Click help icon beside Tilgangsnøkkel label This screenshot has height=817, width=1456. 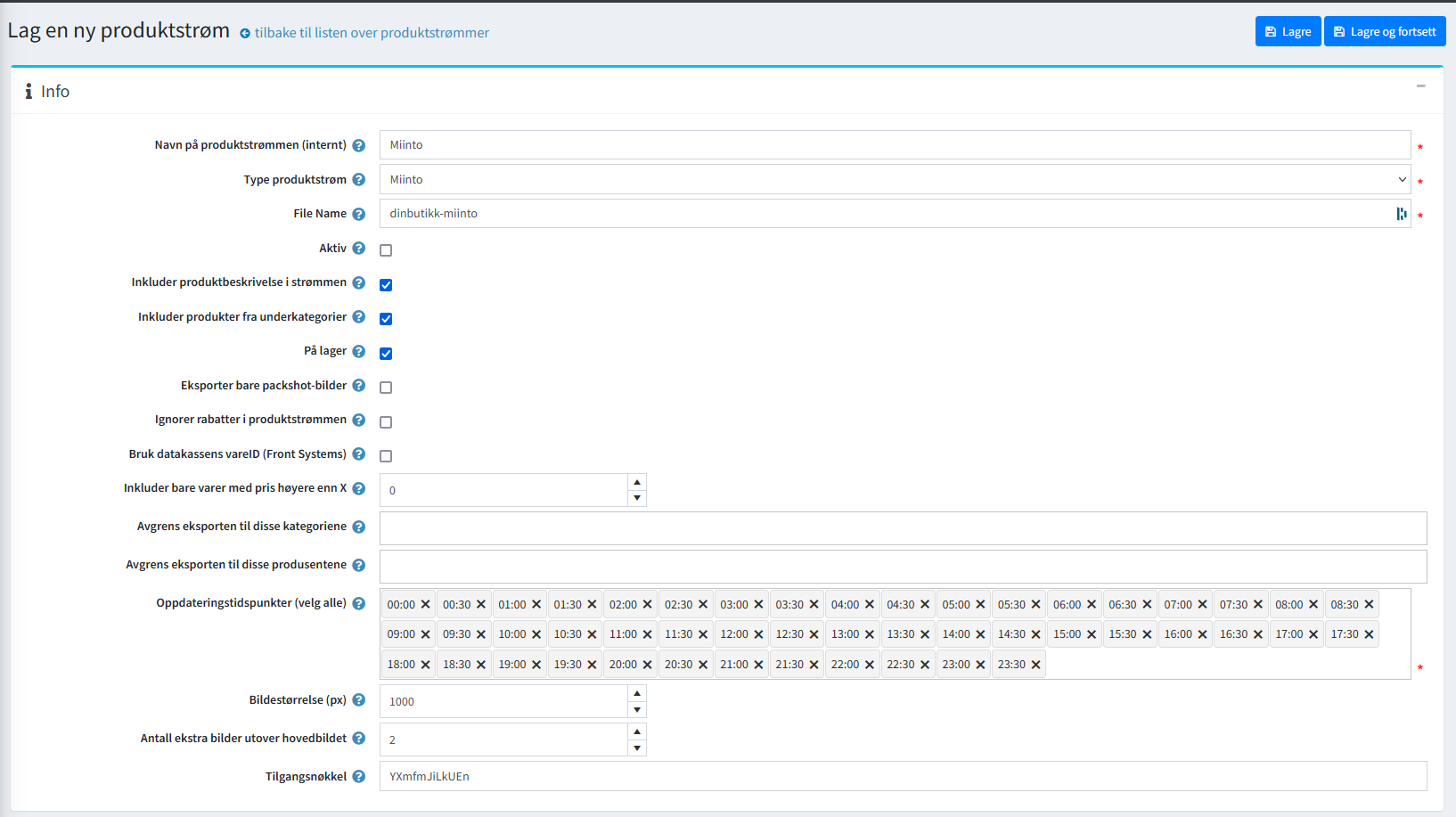click(x=358, y=777)
